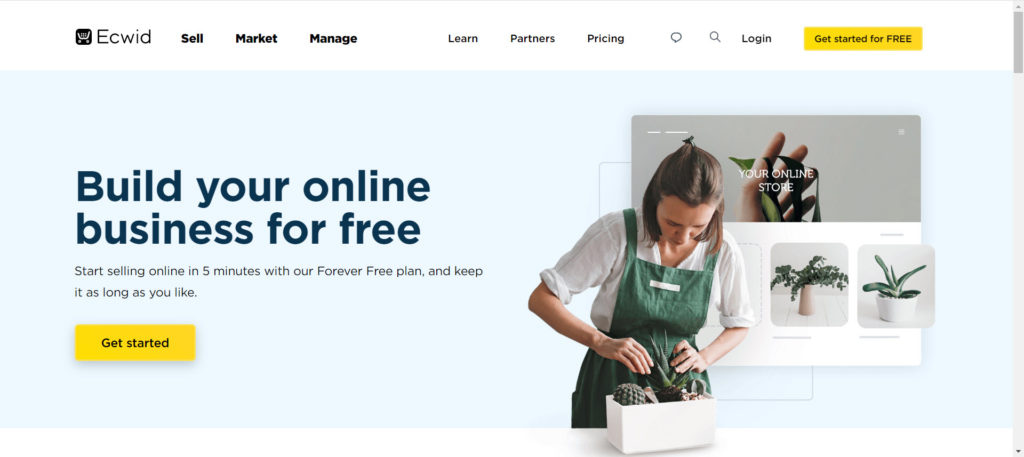Expand the Manage navigation menu

(x=333, y=39)
